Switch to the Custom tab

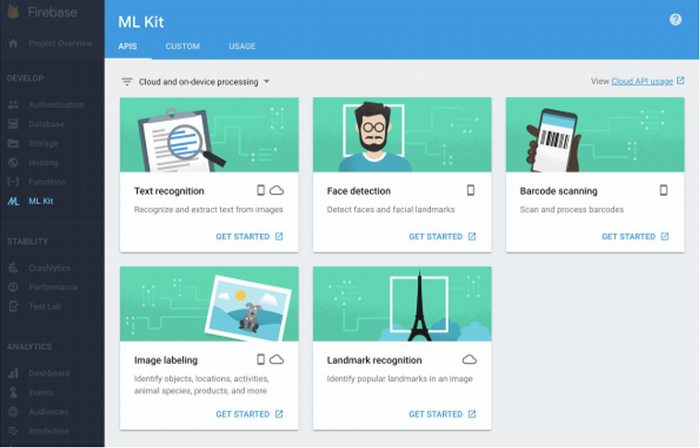point(182,47)
